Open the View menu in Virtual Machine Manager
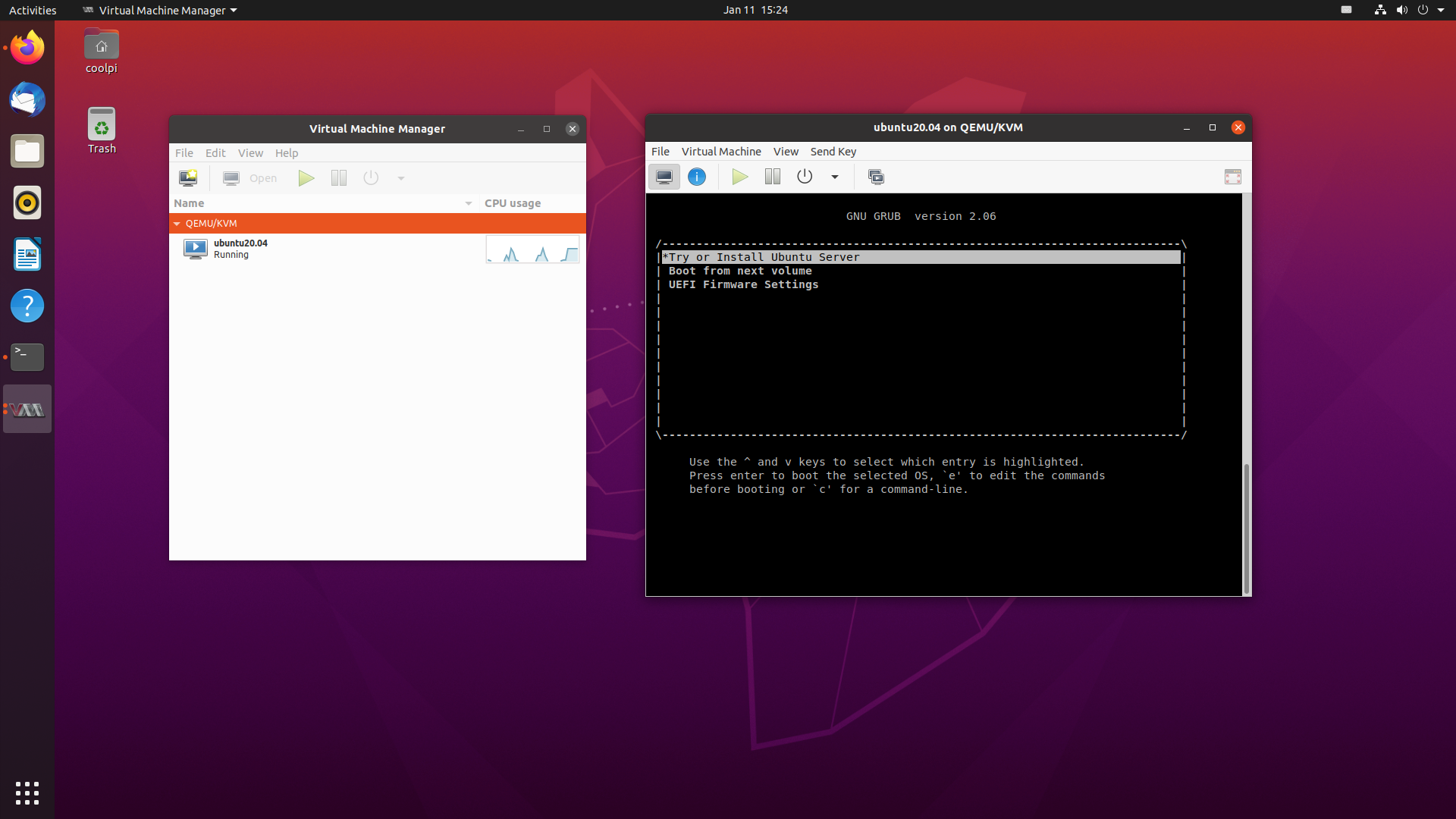This screenshot has height=819, width=1456. (x=250, y=152)
